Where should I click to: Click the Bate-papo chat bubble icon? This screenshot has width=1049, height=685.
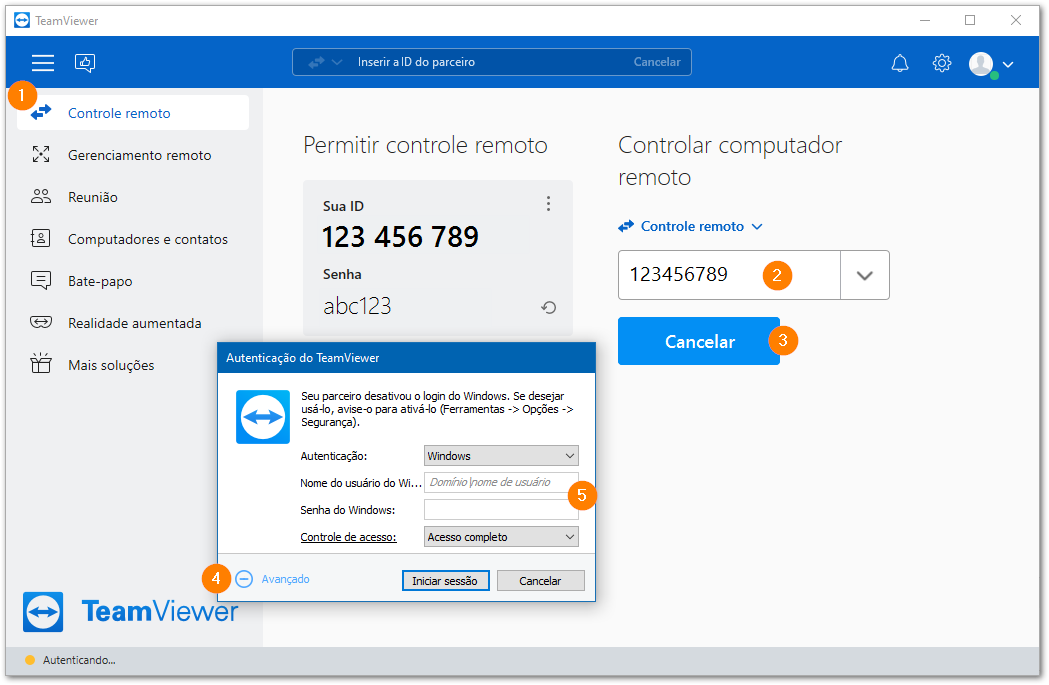41,280
